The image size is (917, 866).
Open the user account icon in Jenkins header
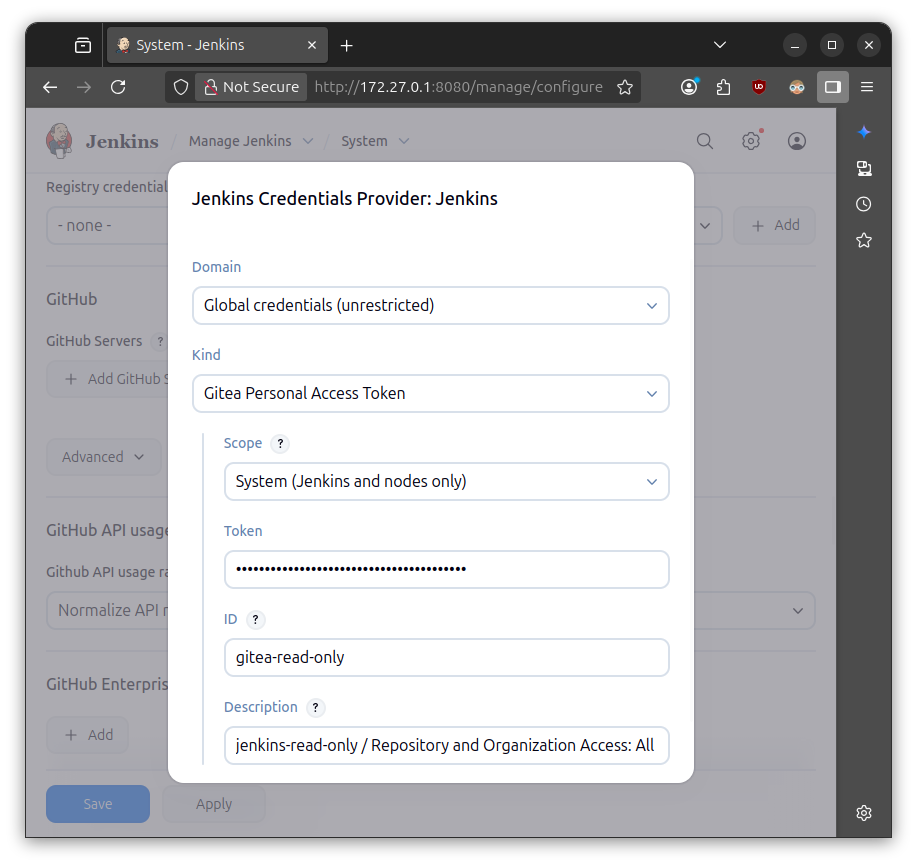click(x=797, y=141)
